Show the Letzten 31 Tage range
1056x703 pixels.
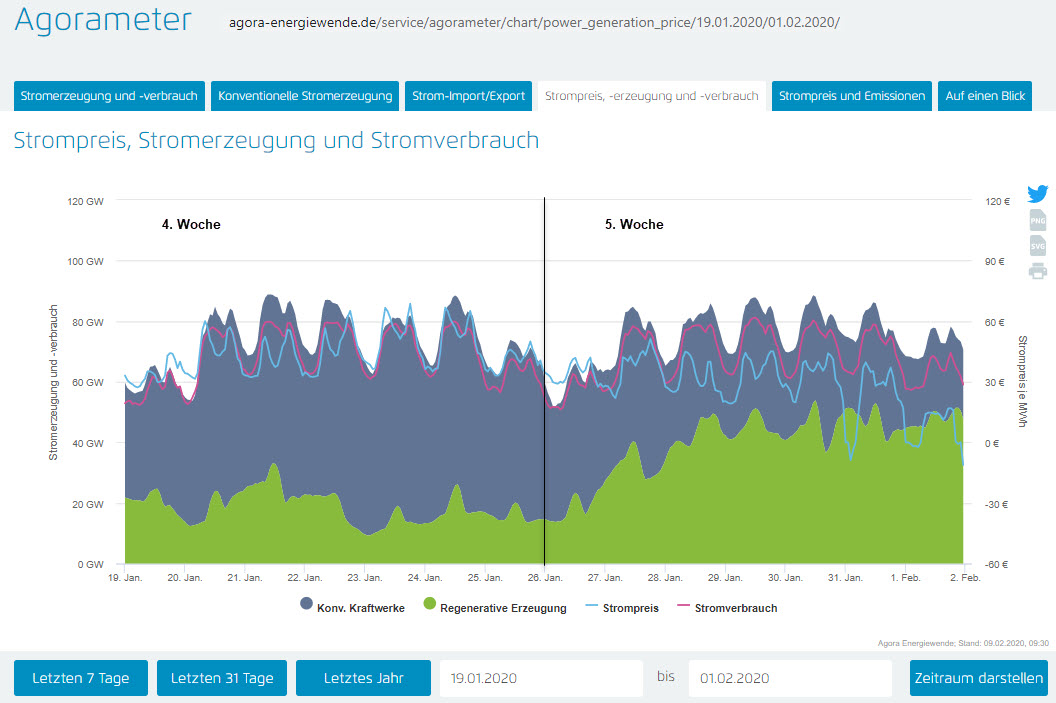pyautogui.click(x=222, y=678)
